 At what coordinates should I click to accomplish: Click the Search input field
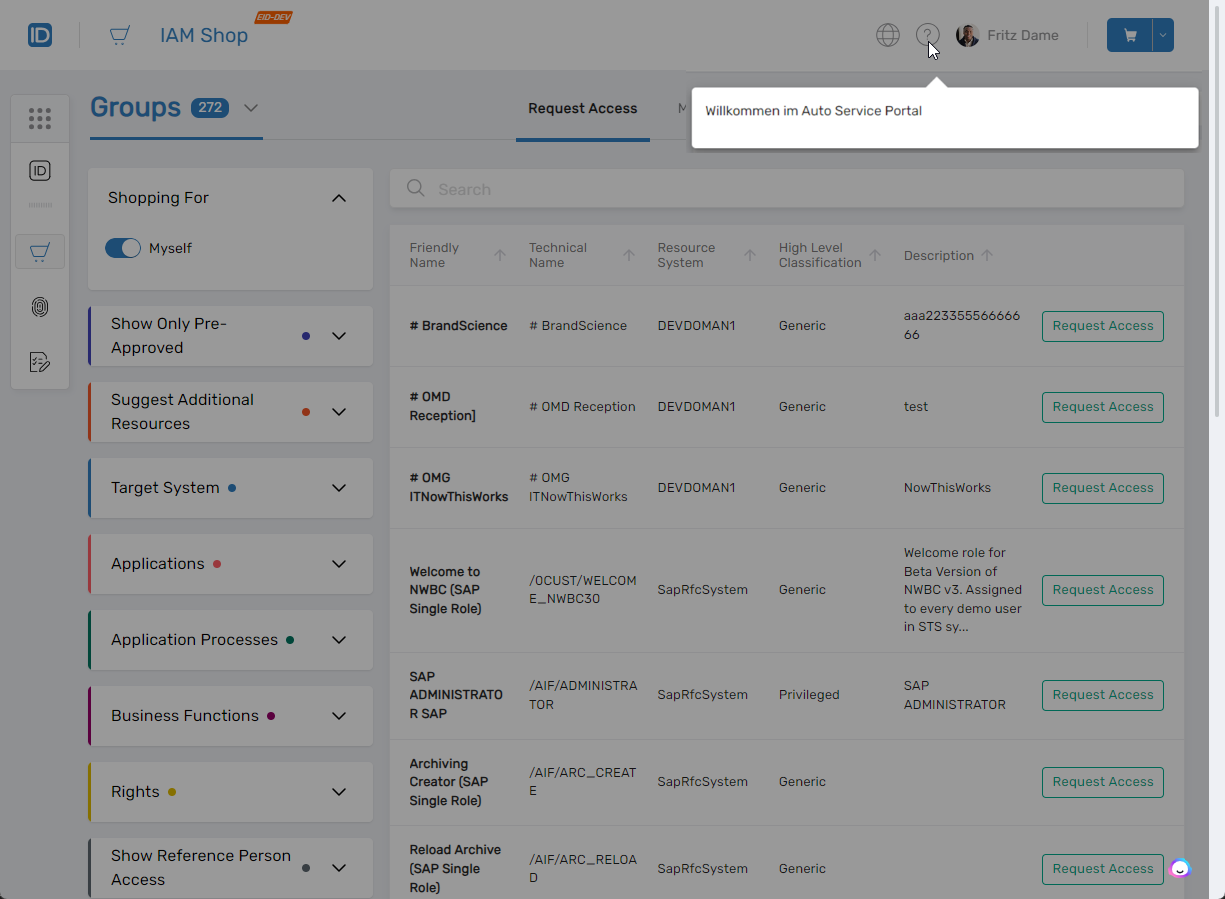coord(786,189)
